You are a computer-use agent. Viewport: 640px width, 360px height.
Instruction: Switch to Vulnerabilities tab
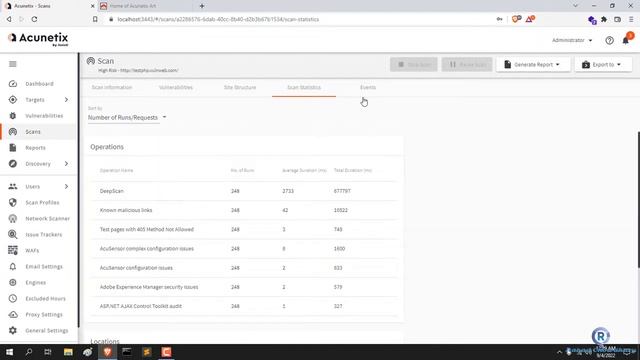[x=176, y=87]
